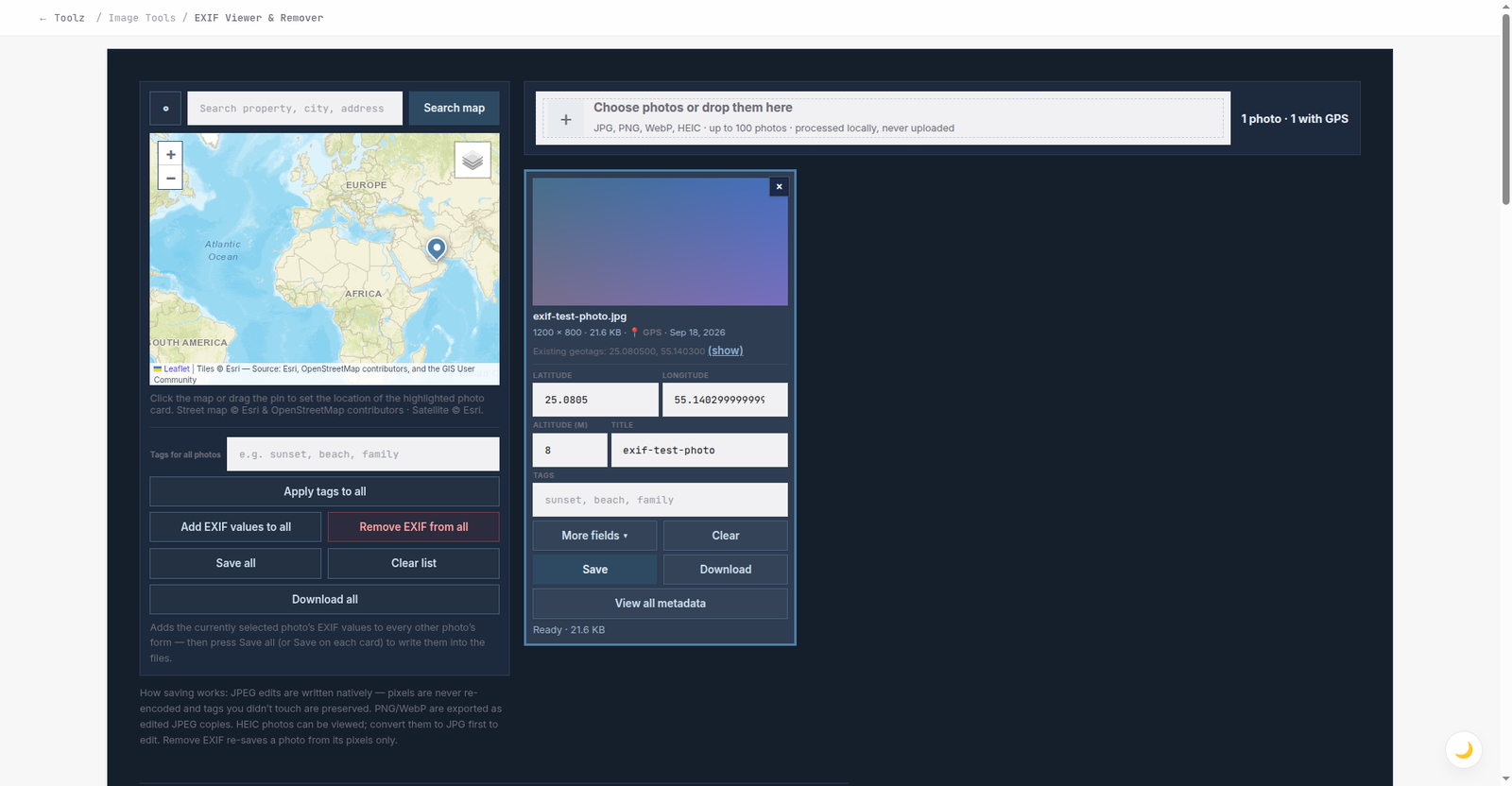Zoom in on the map

[170, 155]
